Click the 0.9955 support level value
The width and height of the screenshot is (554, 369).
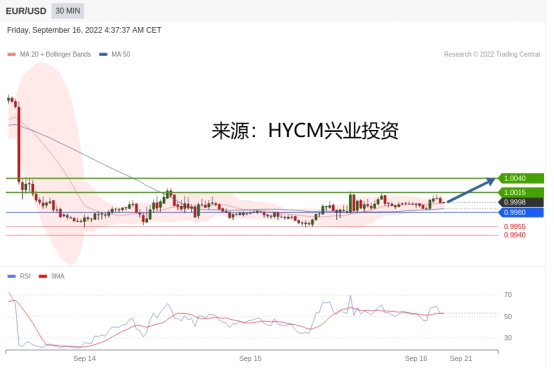pos(515,227)
